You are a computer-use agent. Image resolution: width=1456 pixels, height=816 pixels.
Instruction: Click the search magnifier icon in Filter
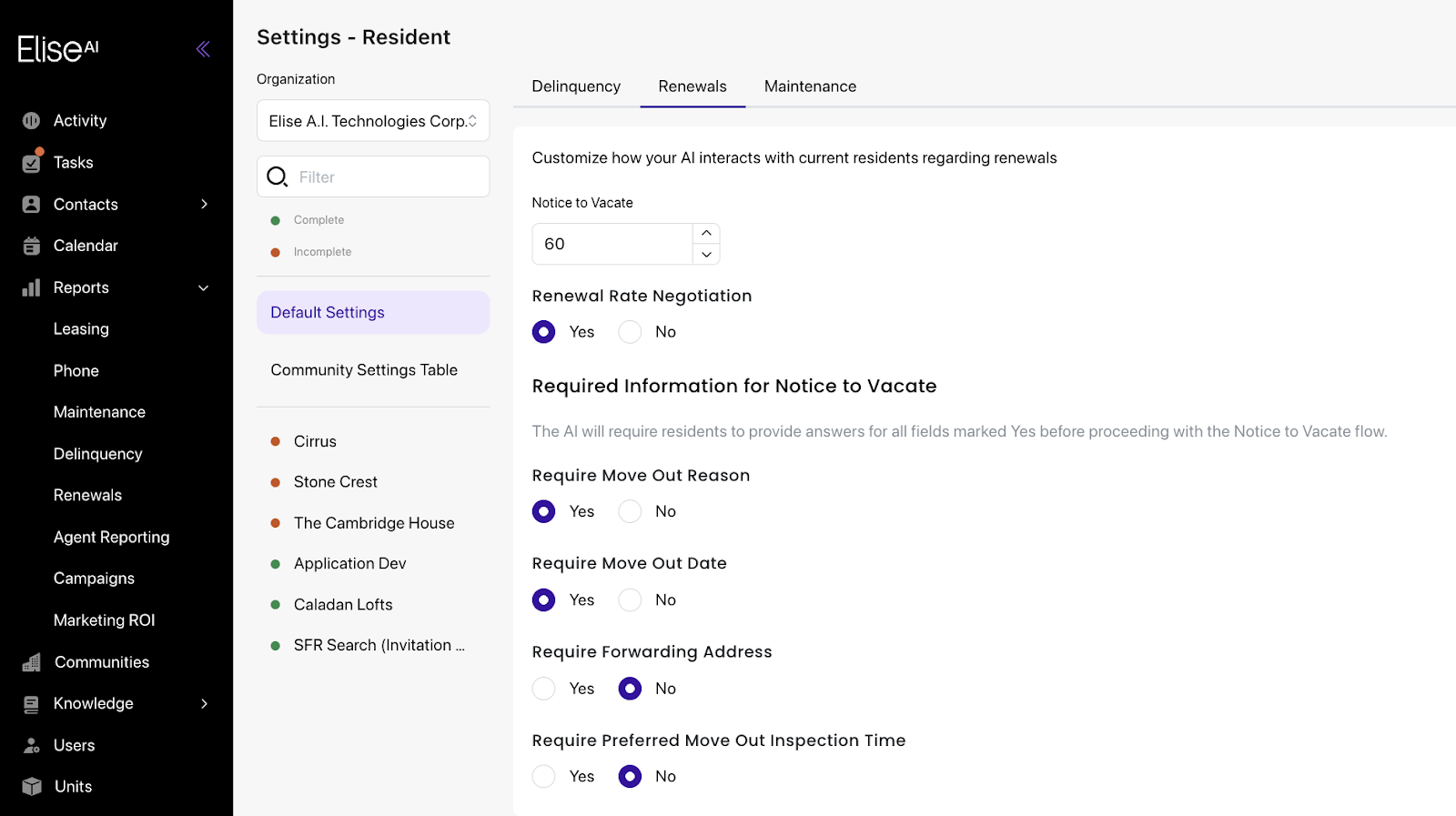pos(277,176)
